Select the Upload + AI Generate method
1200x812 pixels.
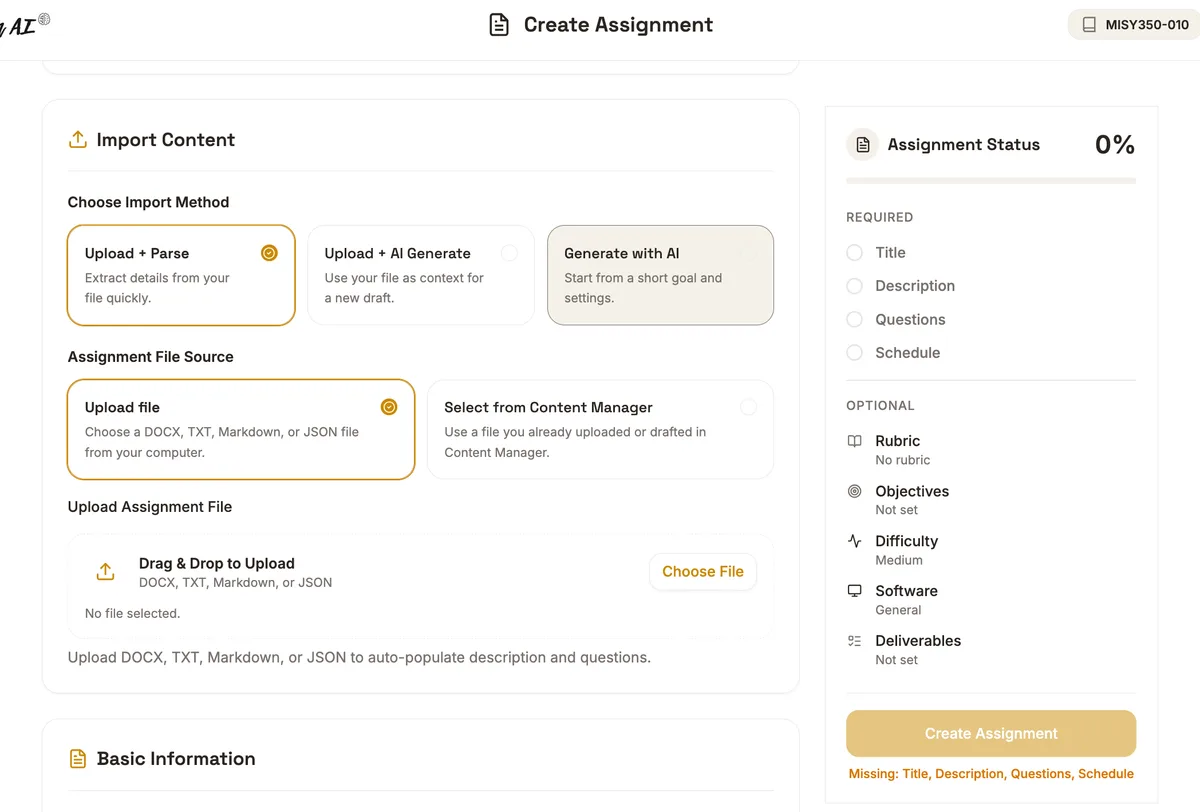tap(421, 275)
